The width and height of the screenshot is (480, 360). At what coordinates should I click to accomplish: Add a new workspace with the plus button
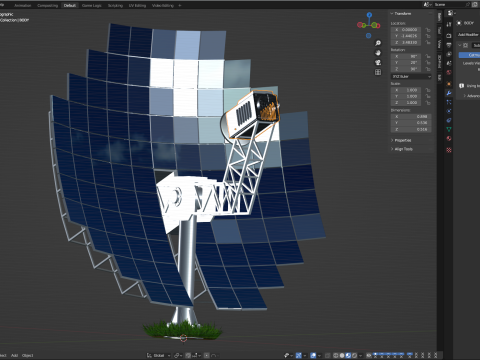180,5
